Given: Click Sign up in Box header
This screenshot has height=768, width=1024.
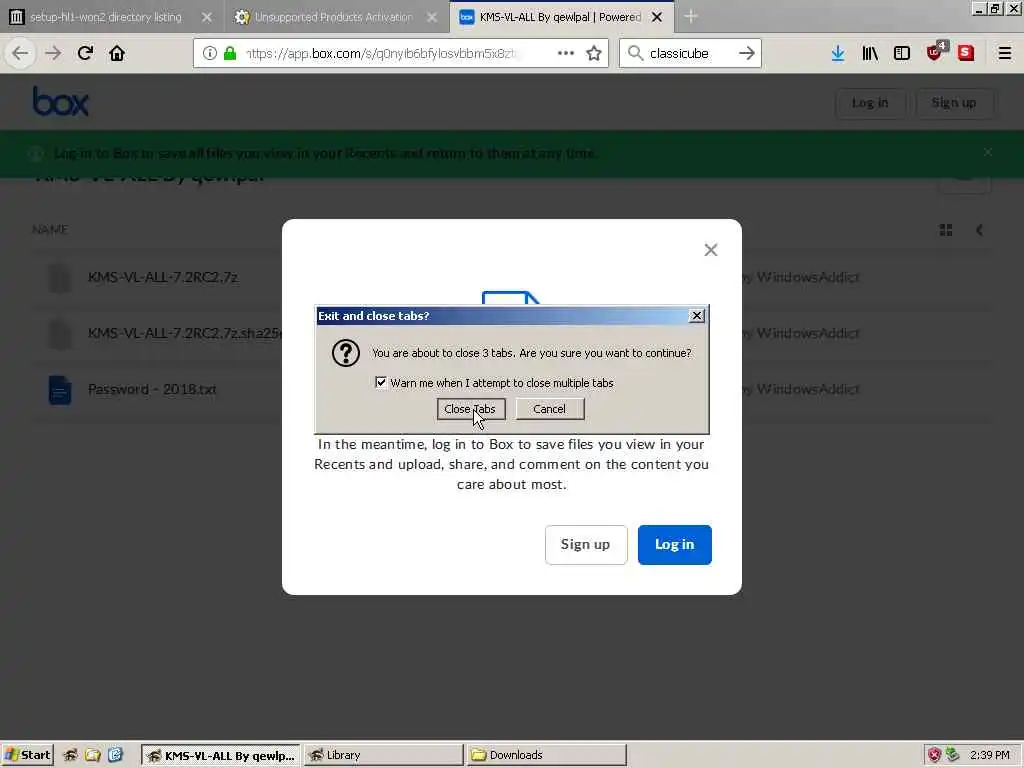Looking at the screenshot, I should 953,103.
